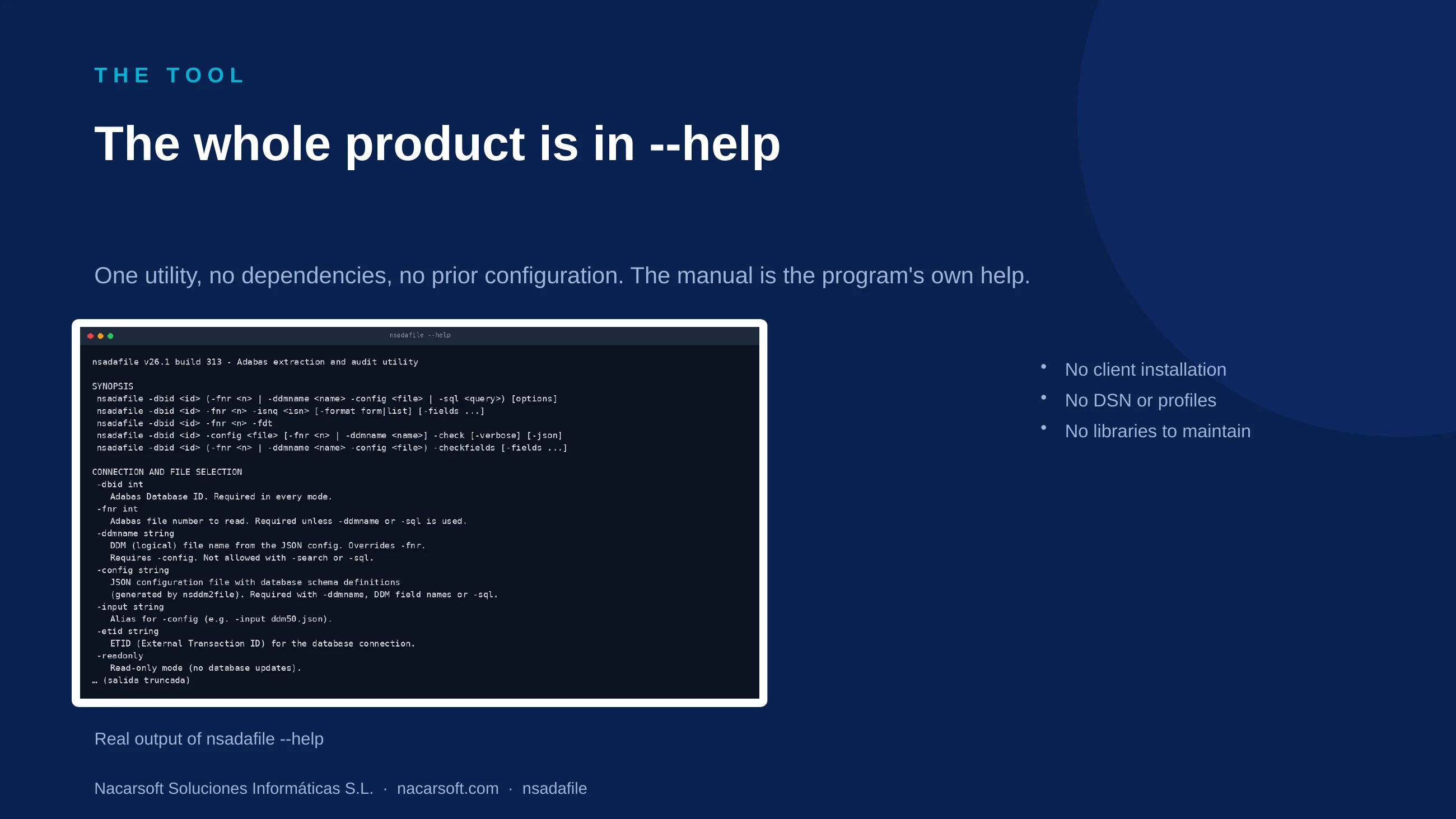The image size is (1456, 819).
Task: Click the yellow minimize dot in terminal
Action: click(101, 336)
